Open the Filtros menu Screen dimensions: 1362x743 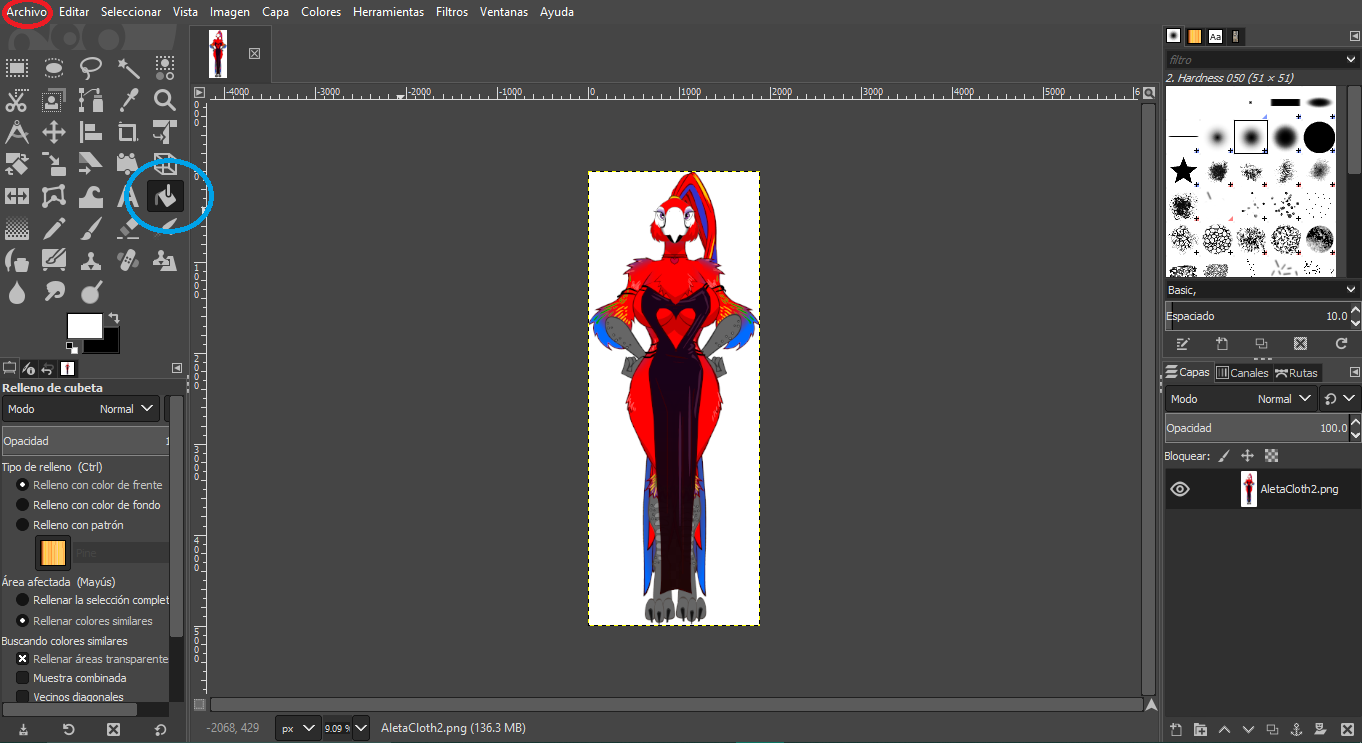click(x=452, y=12)
